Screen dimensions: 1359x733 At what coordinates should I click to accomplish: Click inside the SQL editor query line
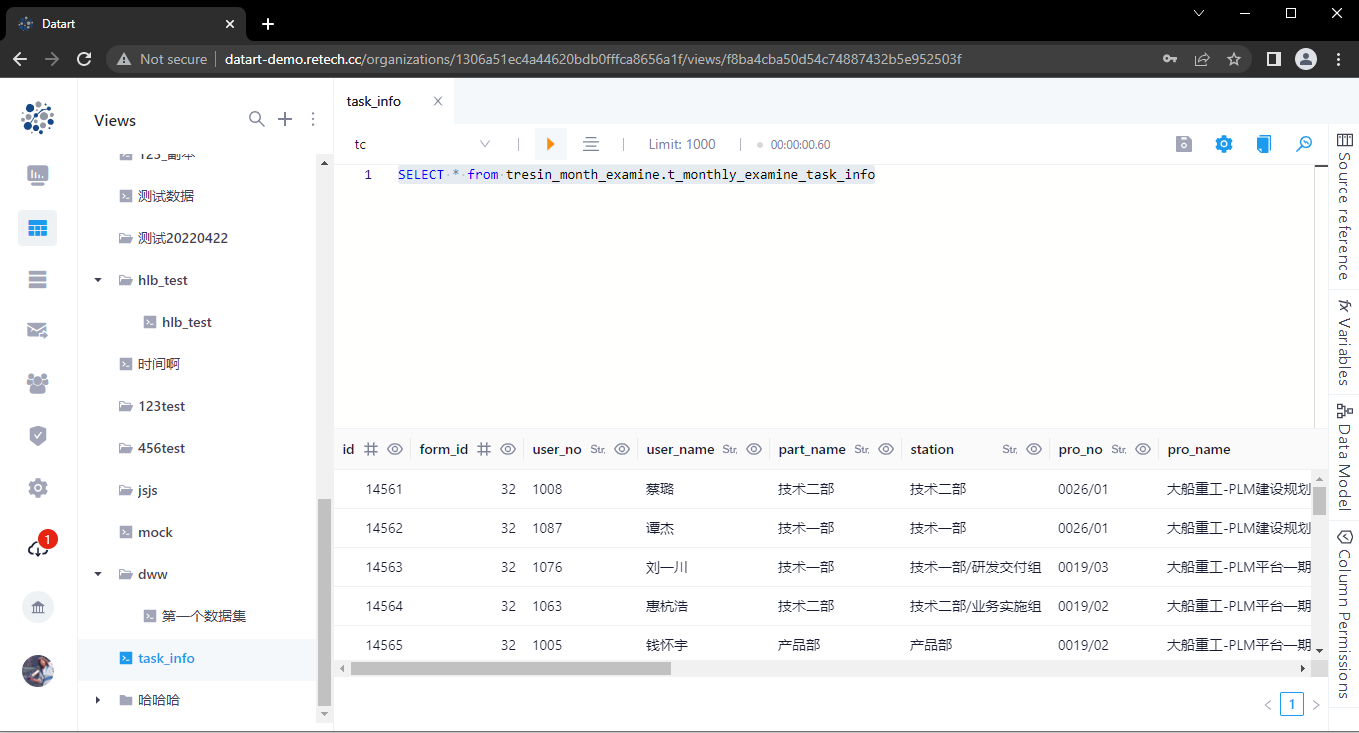pos(636,174)
